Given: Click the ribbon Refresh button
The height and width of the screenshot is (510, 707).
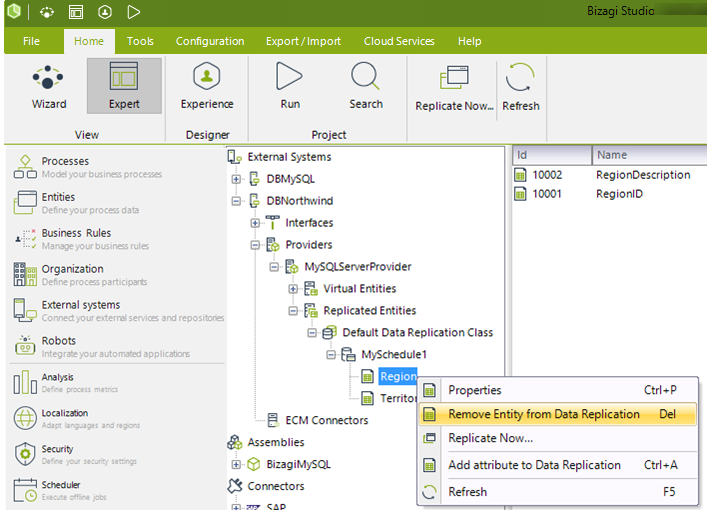Looking at the screenshot, I should pyautogui.click(x=521, y=87).
